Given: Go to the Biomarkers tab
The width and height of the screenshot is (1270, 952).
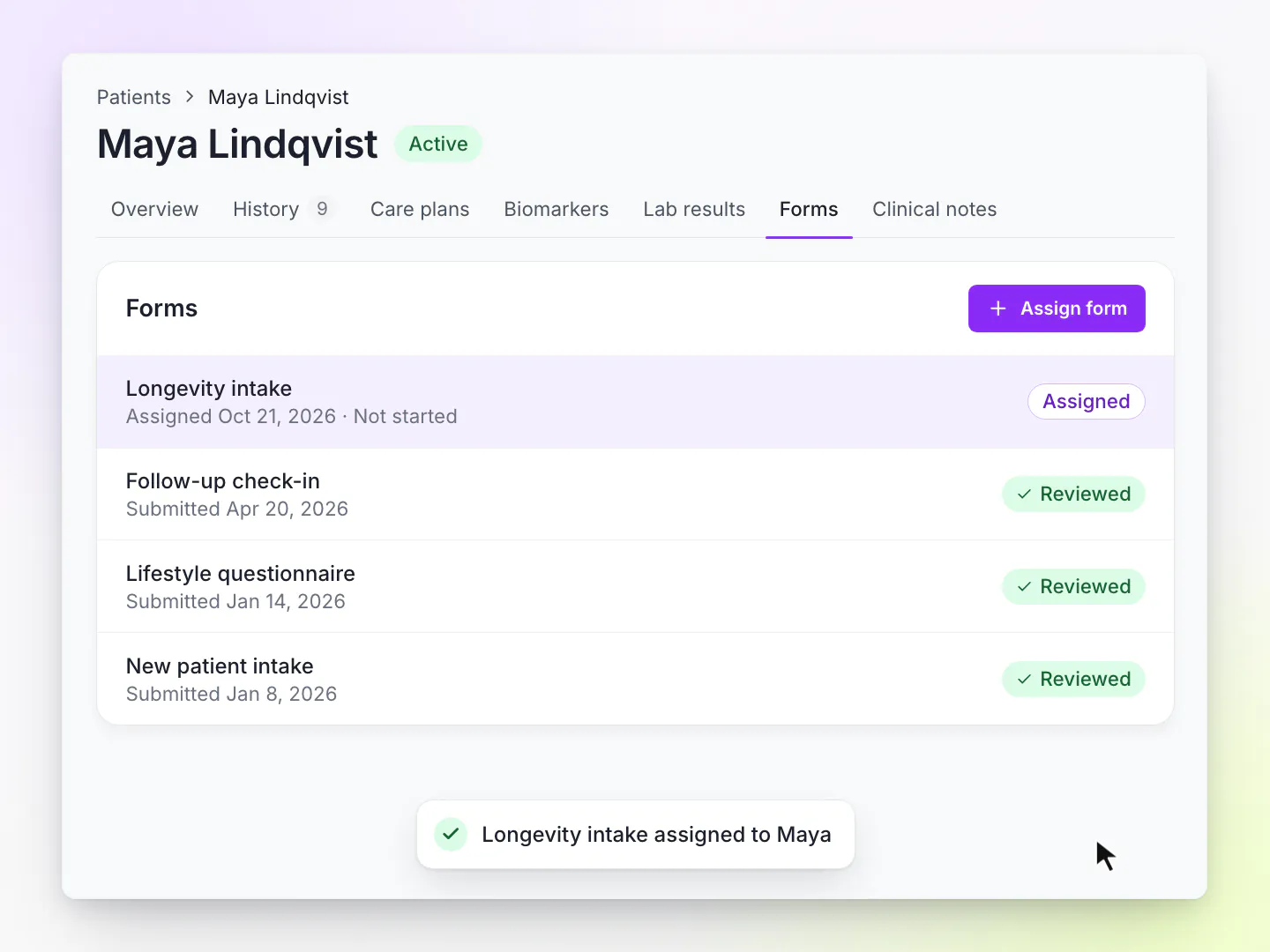Looking at the screenshot, I should point(557,209).
